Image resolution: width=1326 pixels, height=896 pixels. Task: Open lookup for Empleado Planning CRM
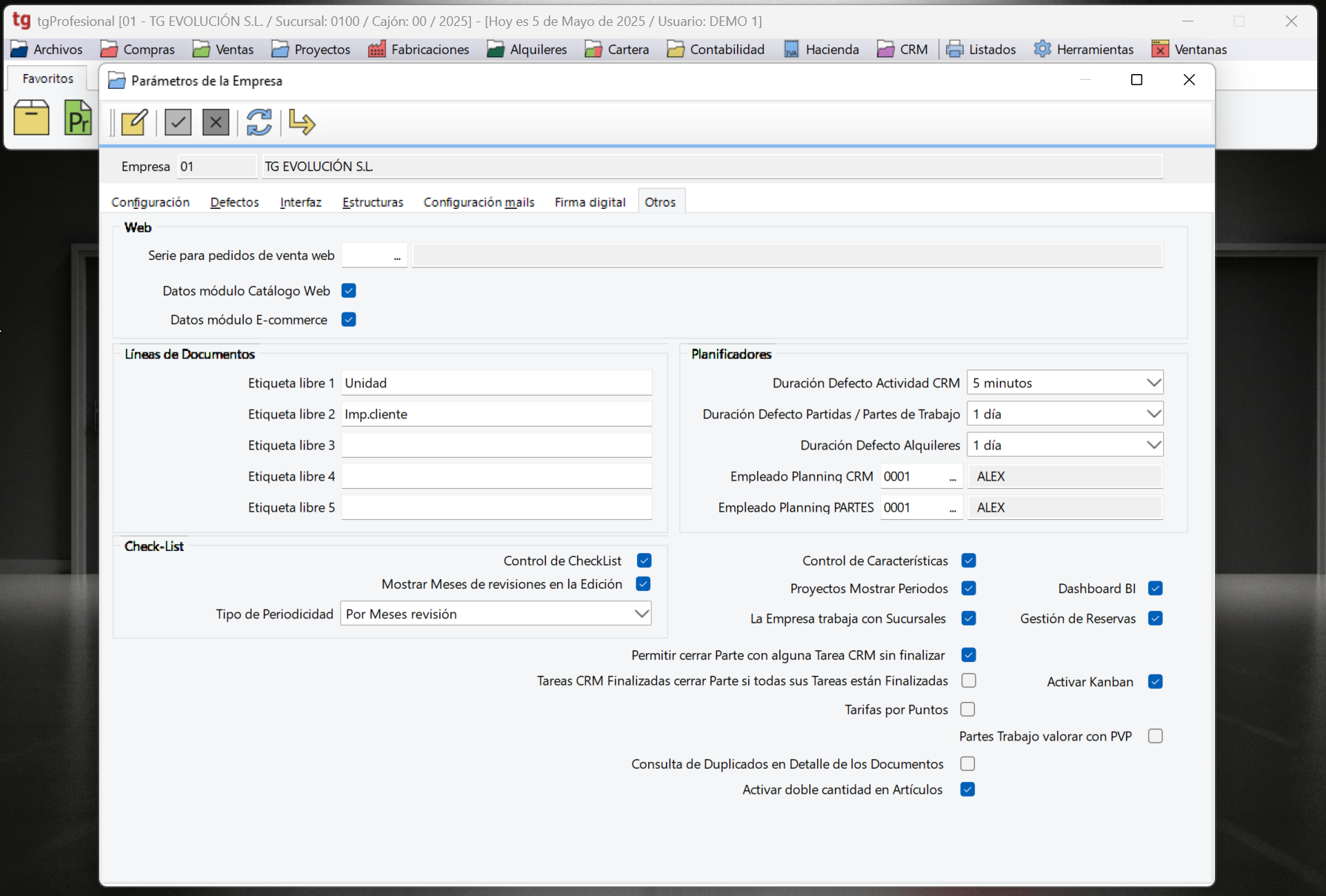tap(953, 477)
